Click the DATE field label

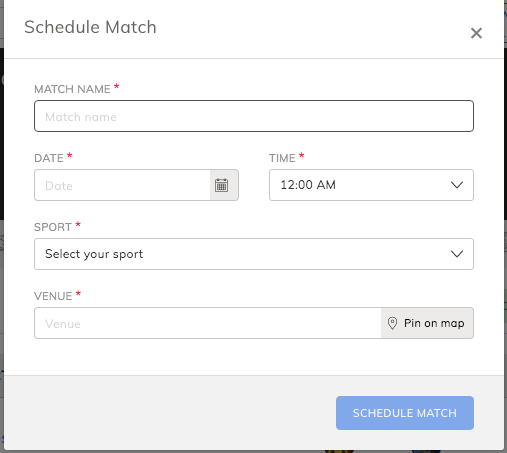[x=49, y=158]
